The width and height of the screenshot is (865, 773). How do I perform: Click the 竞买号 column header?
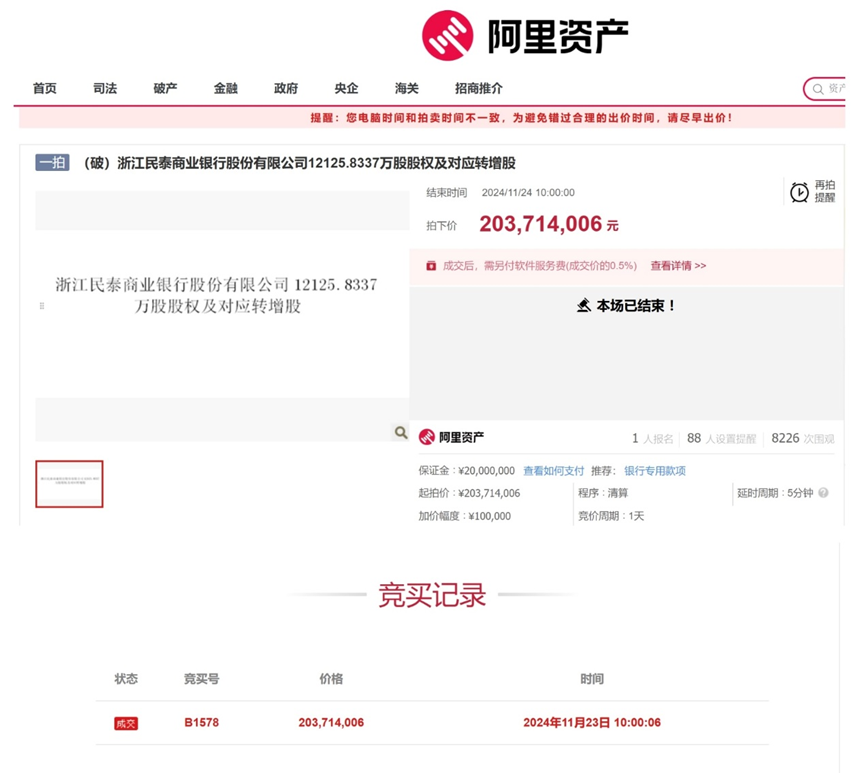[x=201, y=679]
